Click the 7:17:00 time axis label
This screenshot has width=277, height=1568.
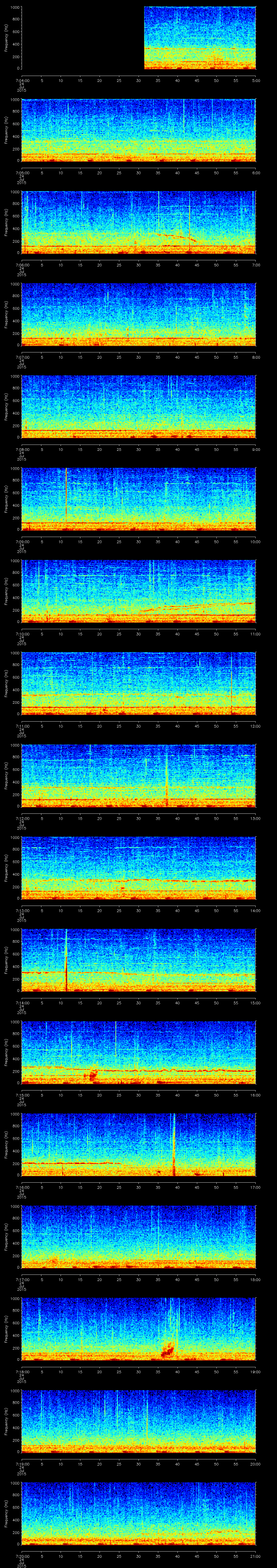pos(22,1279)
